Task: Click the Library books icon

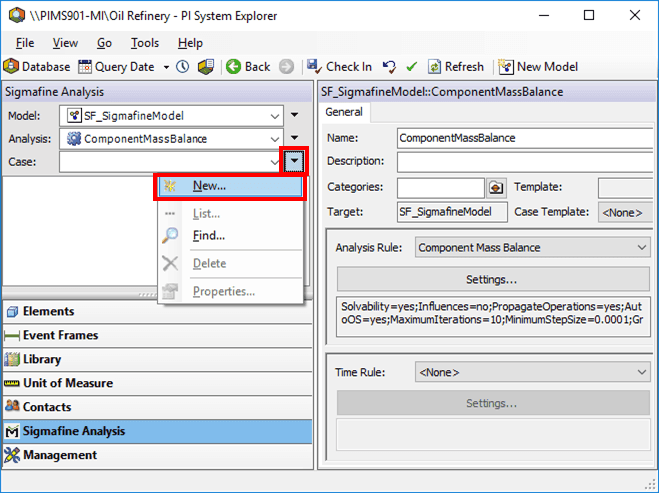Action: 12,359
